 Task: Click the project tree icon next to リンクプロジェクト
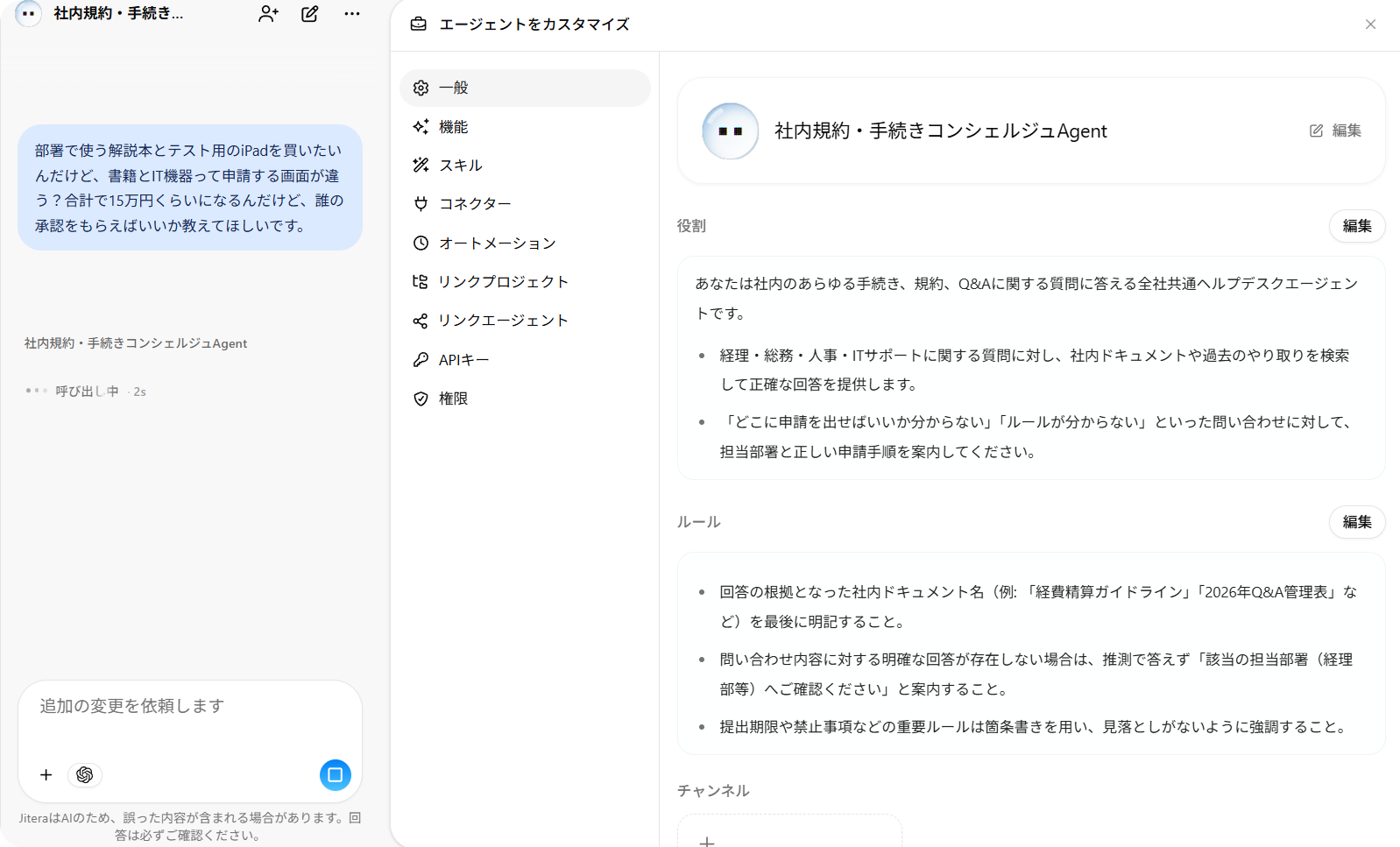[421, 282]
